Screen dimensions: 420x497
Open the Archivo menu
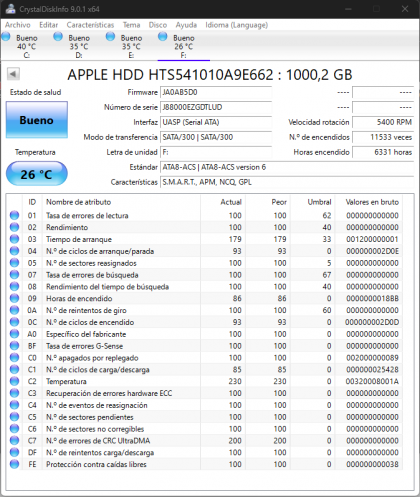pos(18,25)
